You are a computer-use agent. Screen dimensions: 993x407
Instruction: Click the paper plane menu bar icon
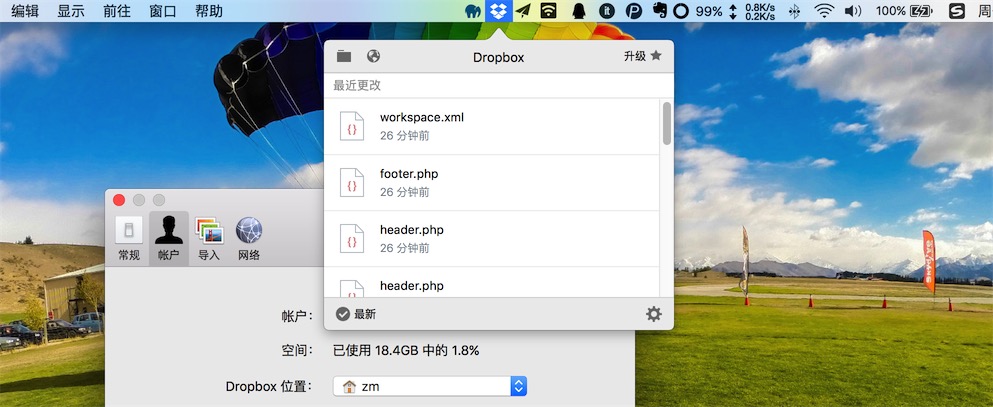pos(522,11)
